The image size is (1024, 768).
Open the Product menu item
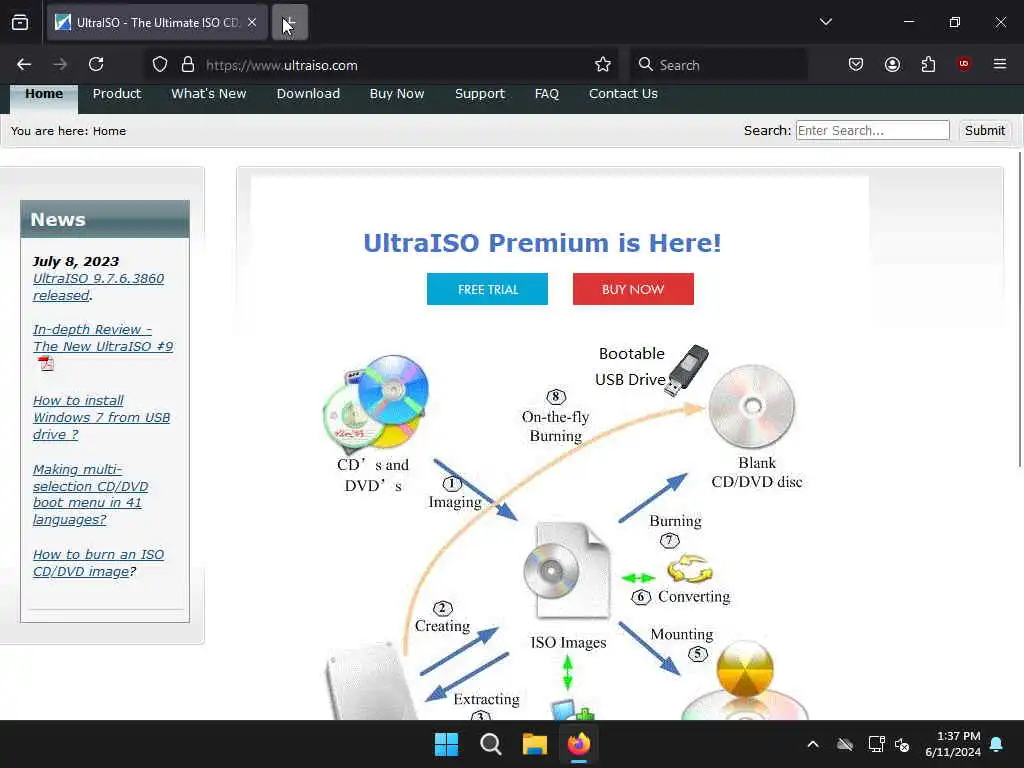pyautogui.click(x=117, y=94)
